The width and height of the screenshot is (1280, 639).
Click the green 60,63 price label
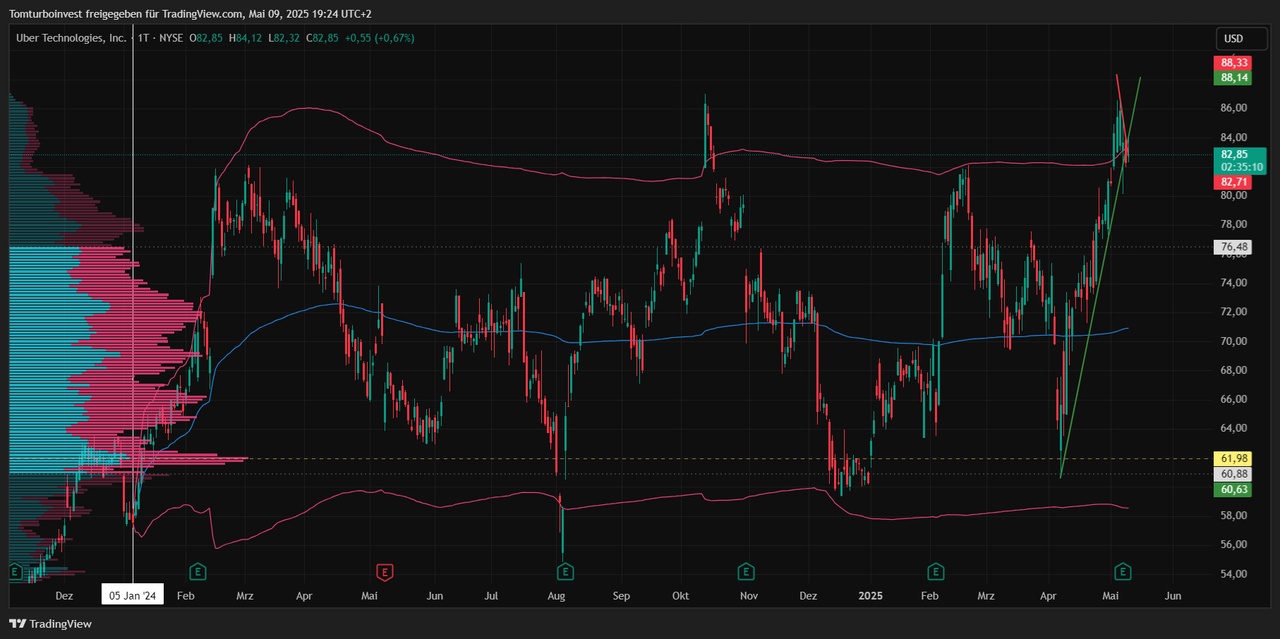pyautogui.click(x=1234, y=489)
